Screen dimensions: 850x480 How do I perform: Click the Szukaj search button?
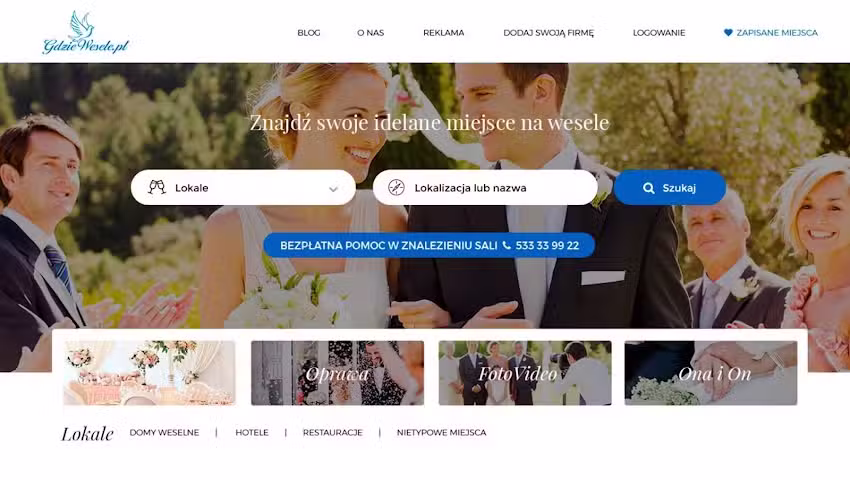pyautogui.click(x=669, y=188)
